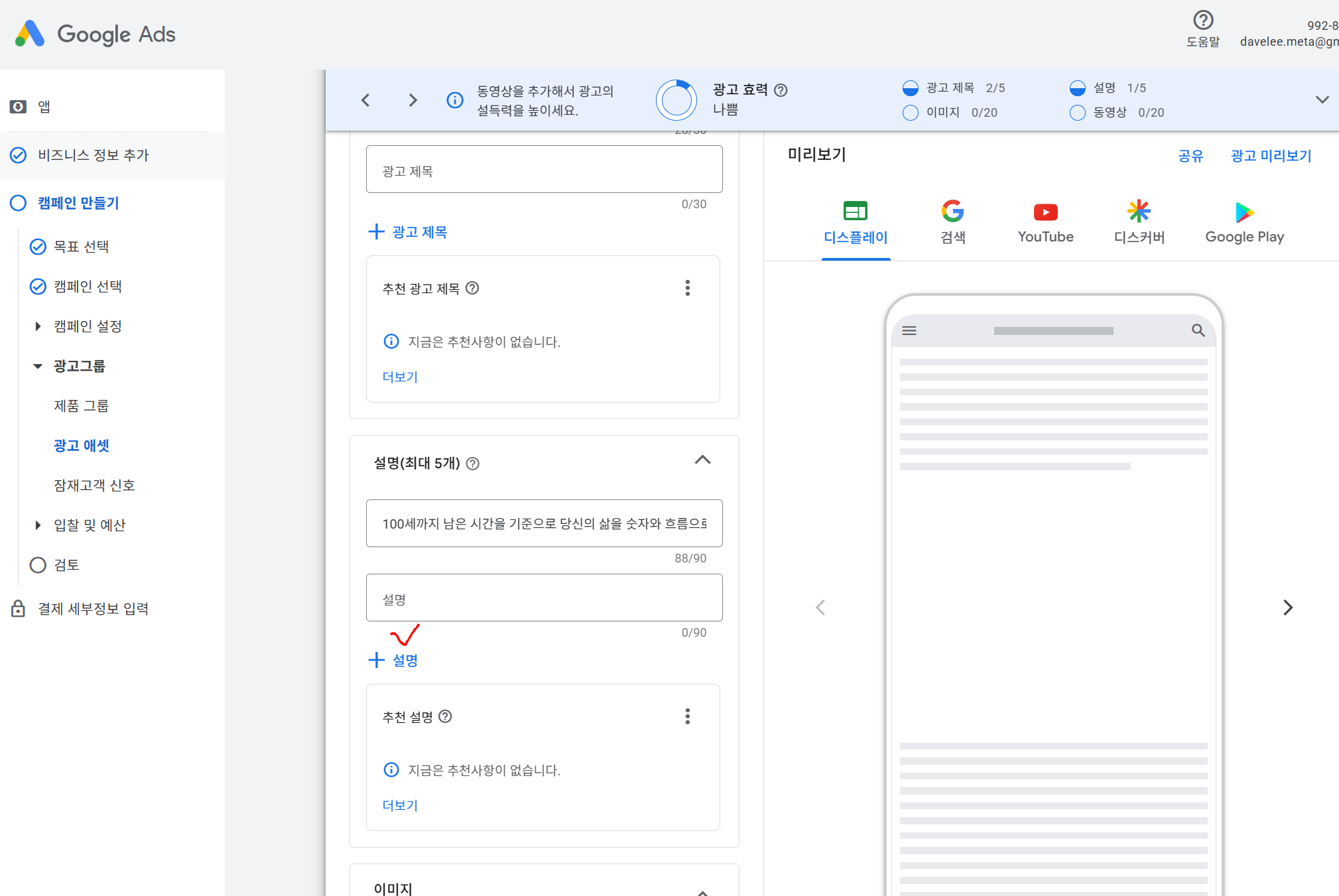Go to next preview with right arrow
The height and width of the screenshot is (896, 1339).
tap(1287, 608)
